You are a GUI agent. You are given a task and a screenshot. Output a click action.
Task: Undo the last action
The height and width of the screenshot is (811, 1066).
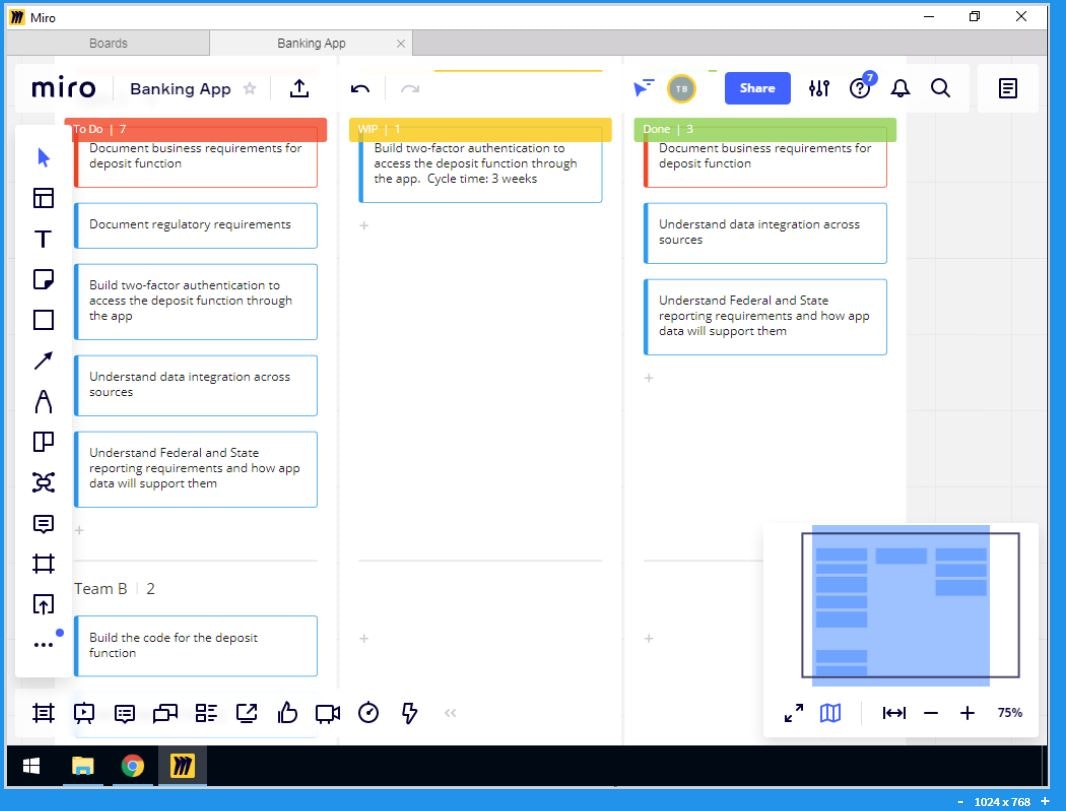tap(360, 88)
